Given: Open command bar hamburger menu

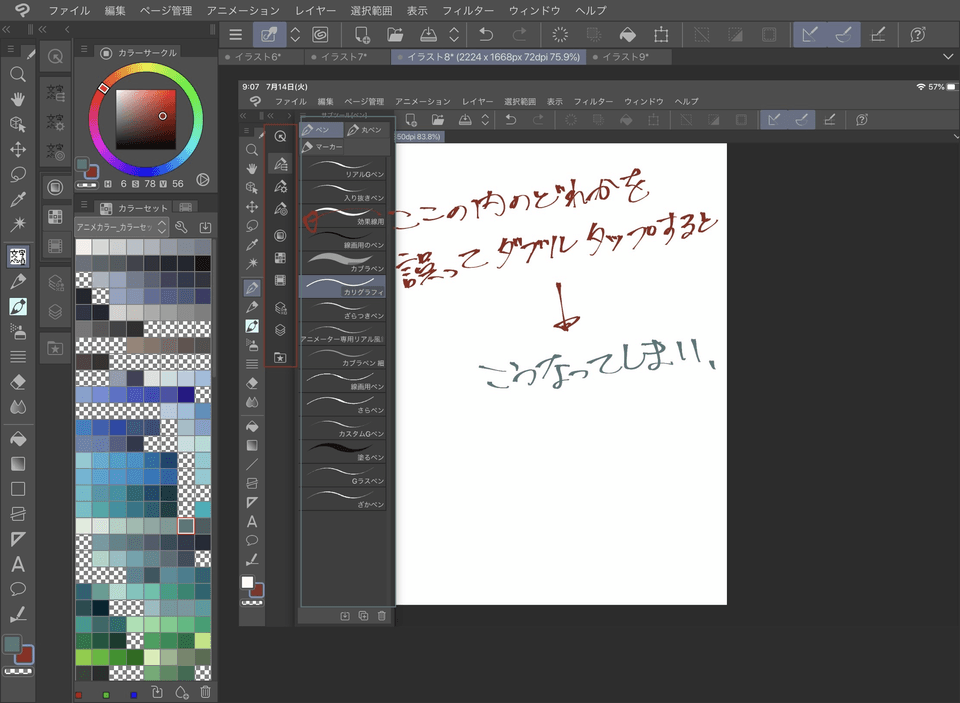Looking at the screenshot, I should pyautogui.click(x=235, y=35).
